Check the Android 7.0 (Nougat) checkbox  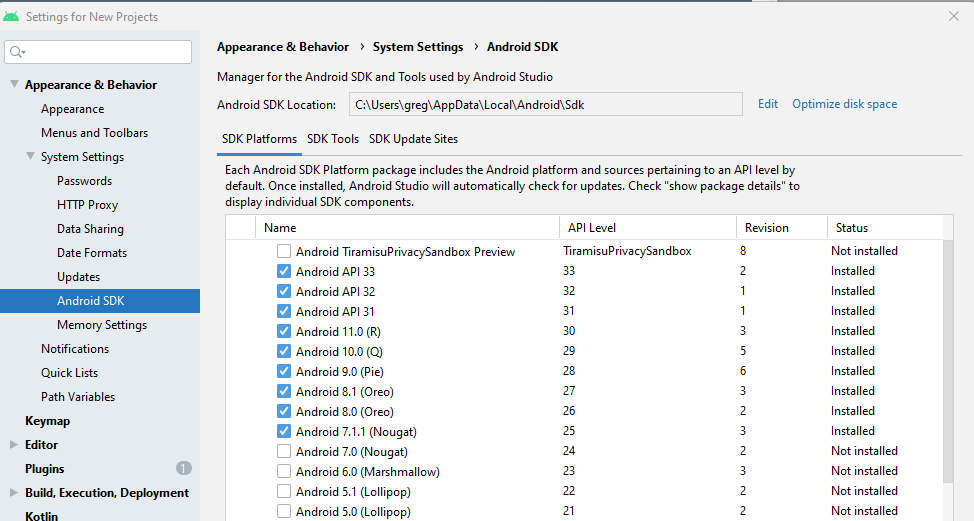tap(284, 451)
